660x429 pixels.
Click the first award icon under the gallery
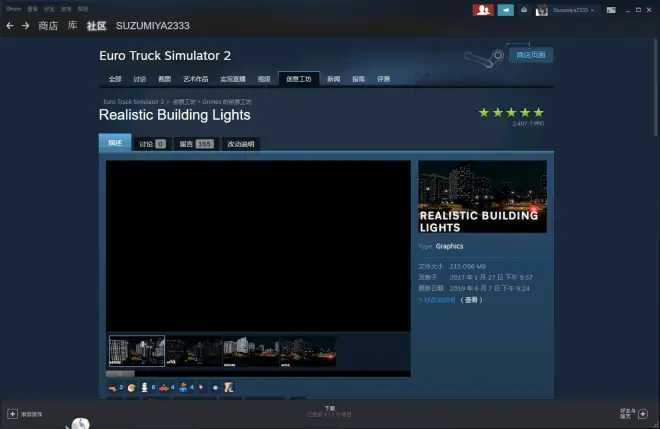pyautogui.click(x=112, y=387)
